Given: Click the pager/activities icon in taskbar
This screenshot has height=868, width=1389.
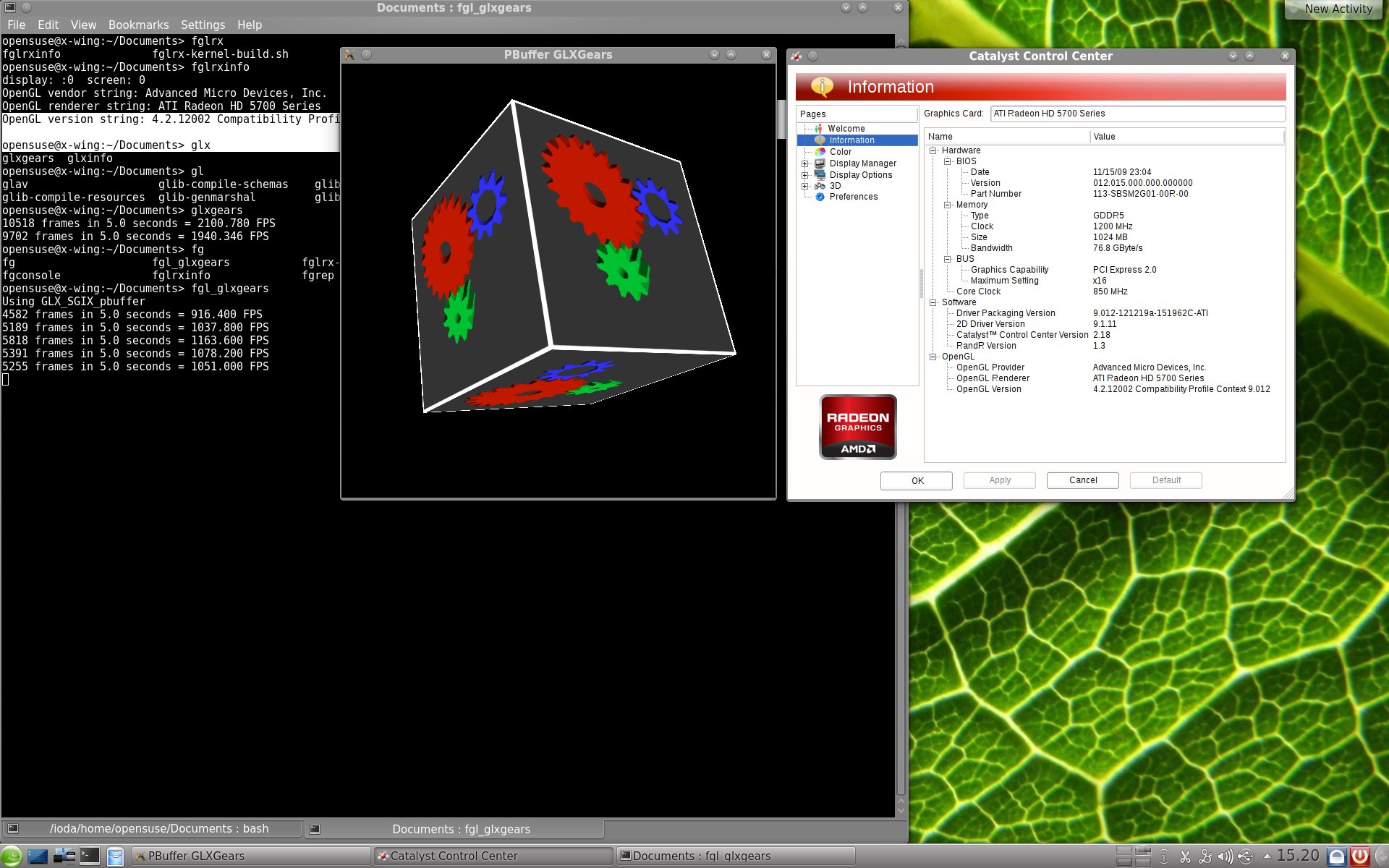Looking at the screenshot, I should [x=64, y=856].
